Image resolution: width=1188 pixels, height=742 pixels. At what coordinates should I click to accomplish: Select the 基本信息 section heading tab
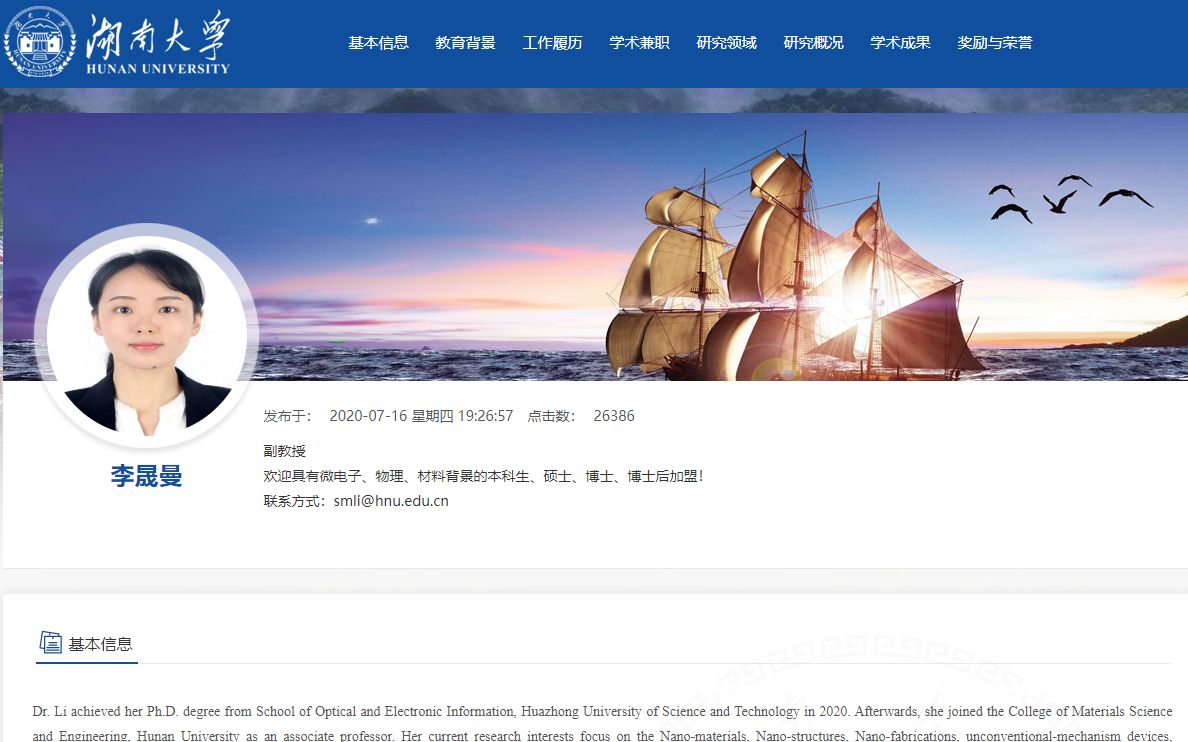point(86,644)
